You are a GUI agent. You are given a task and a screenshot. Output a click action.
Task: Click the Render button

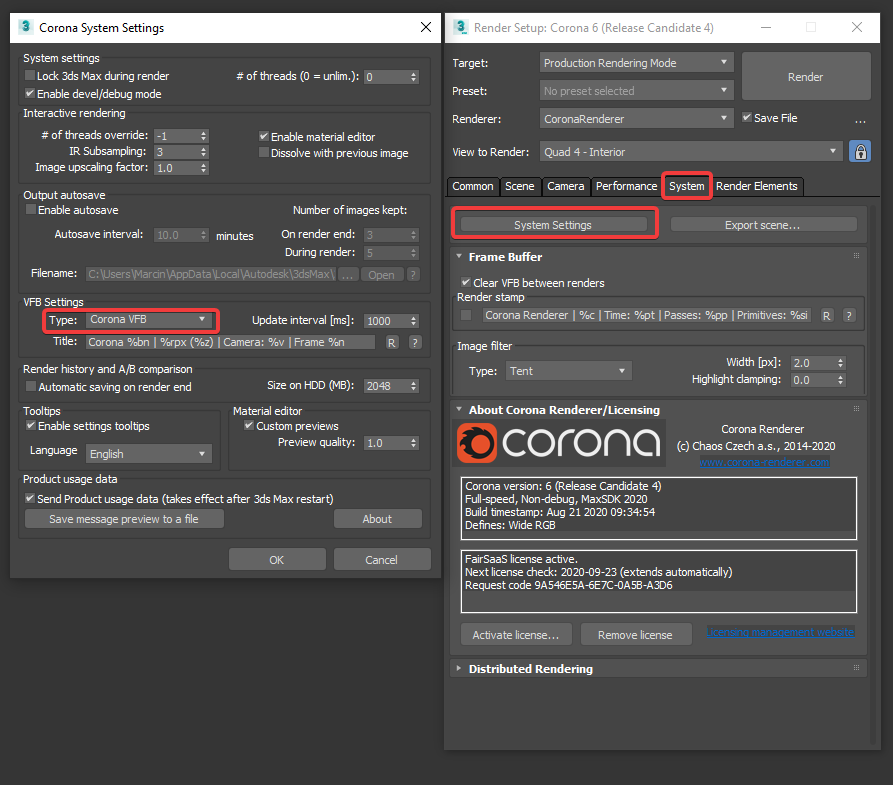(805, 77)
